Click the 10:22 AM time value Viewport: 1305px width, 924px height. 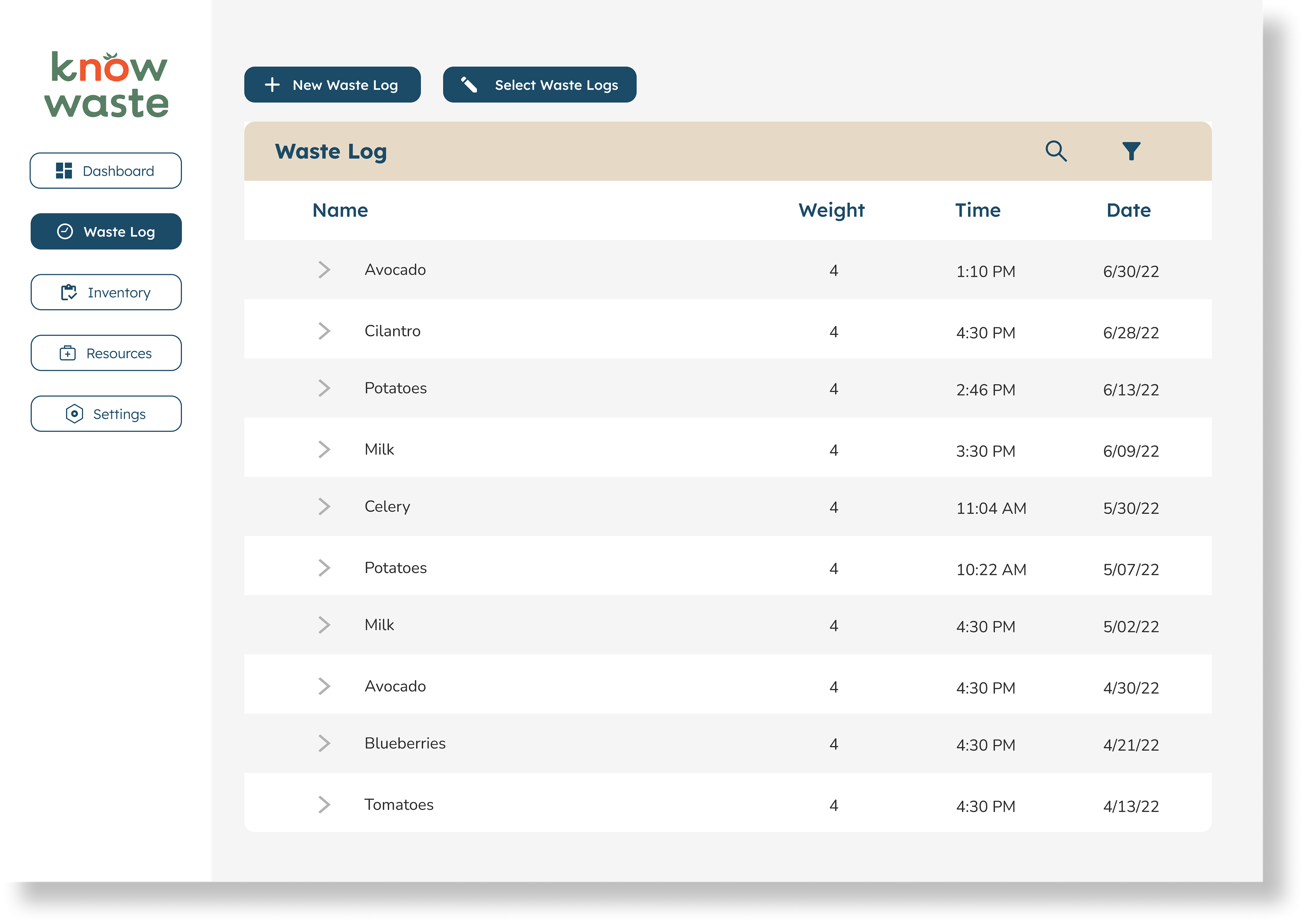(991, 570)
